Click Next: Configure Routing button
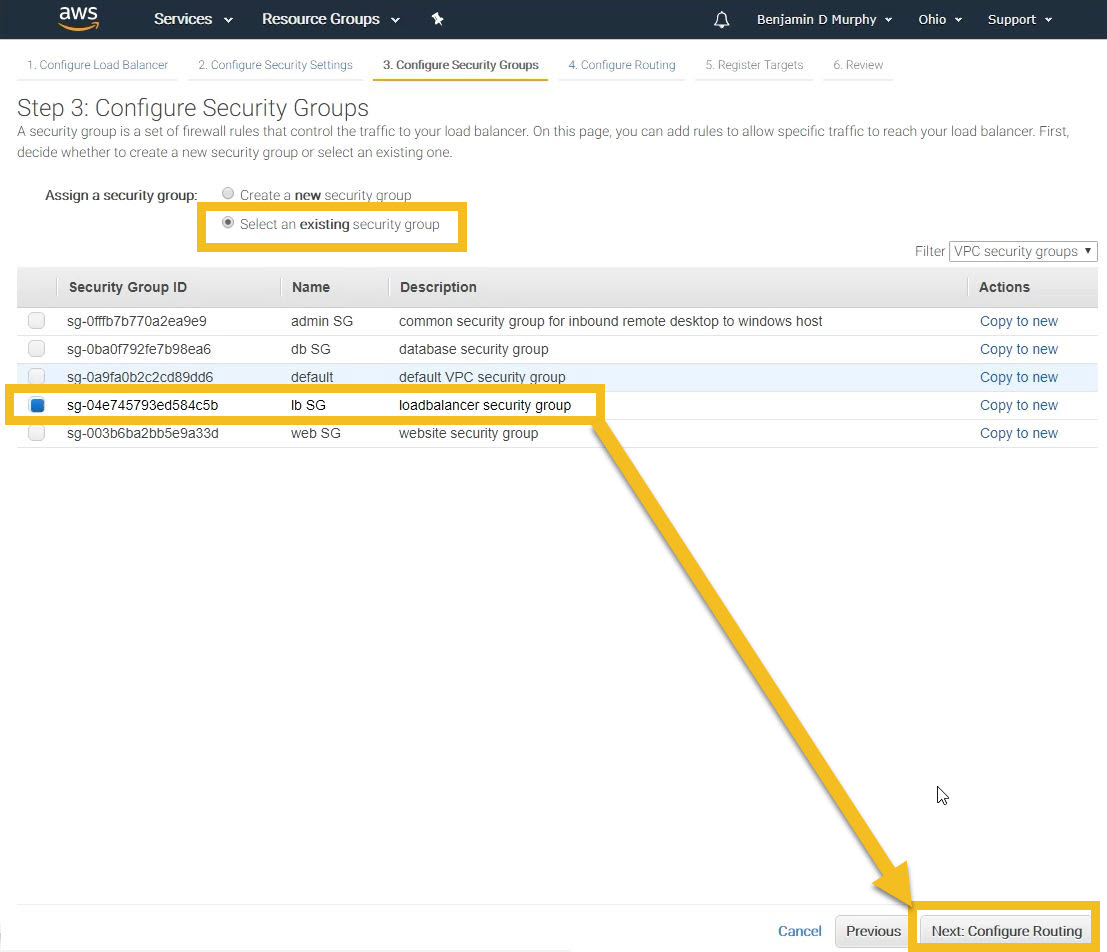This screenshot has height=952, width=1107. (x=1006, y=932)
